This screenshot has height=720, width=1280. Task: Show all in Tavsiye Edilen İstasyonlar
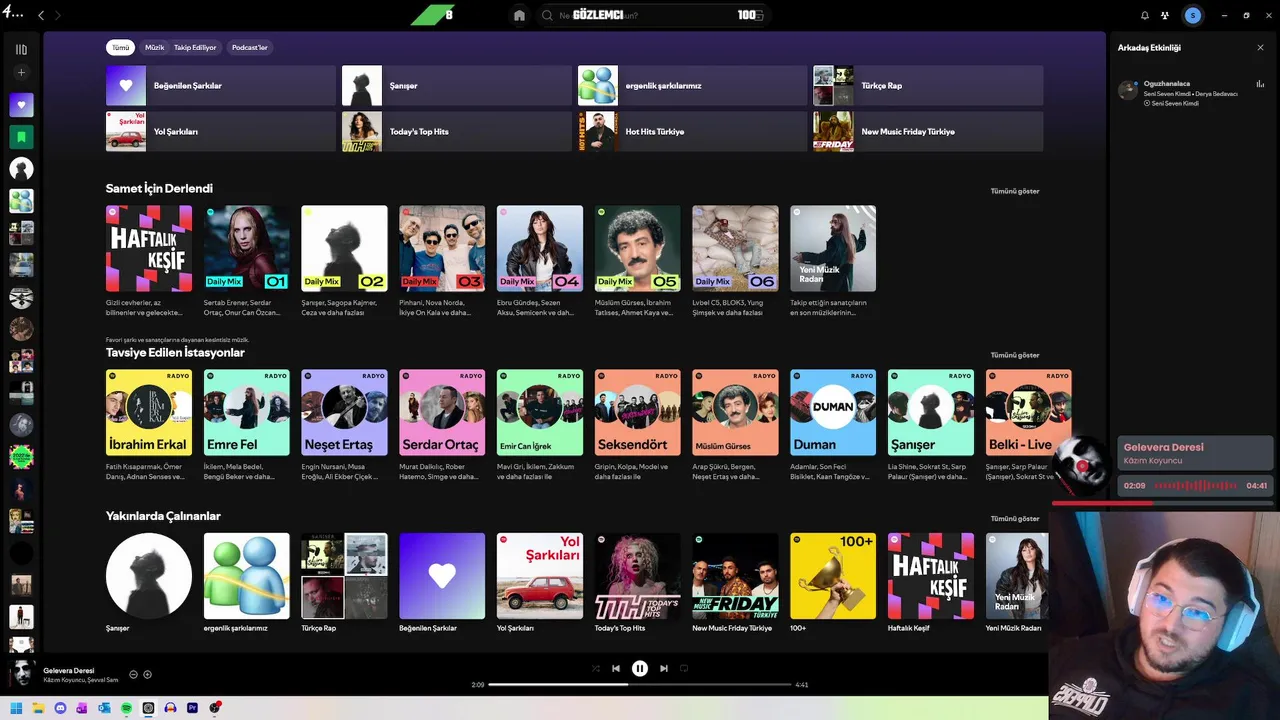click(1015, 355)
